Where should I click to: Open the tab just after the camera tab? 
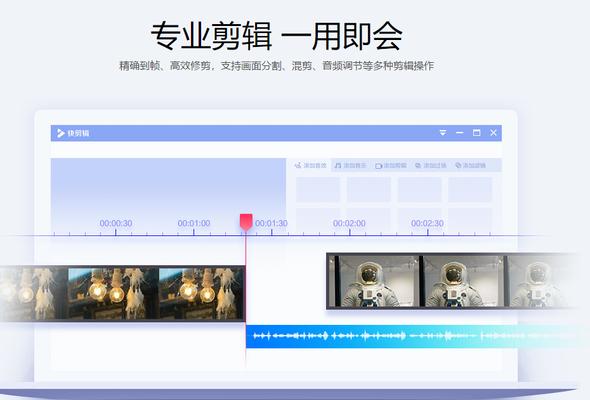430,165
